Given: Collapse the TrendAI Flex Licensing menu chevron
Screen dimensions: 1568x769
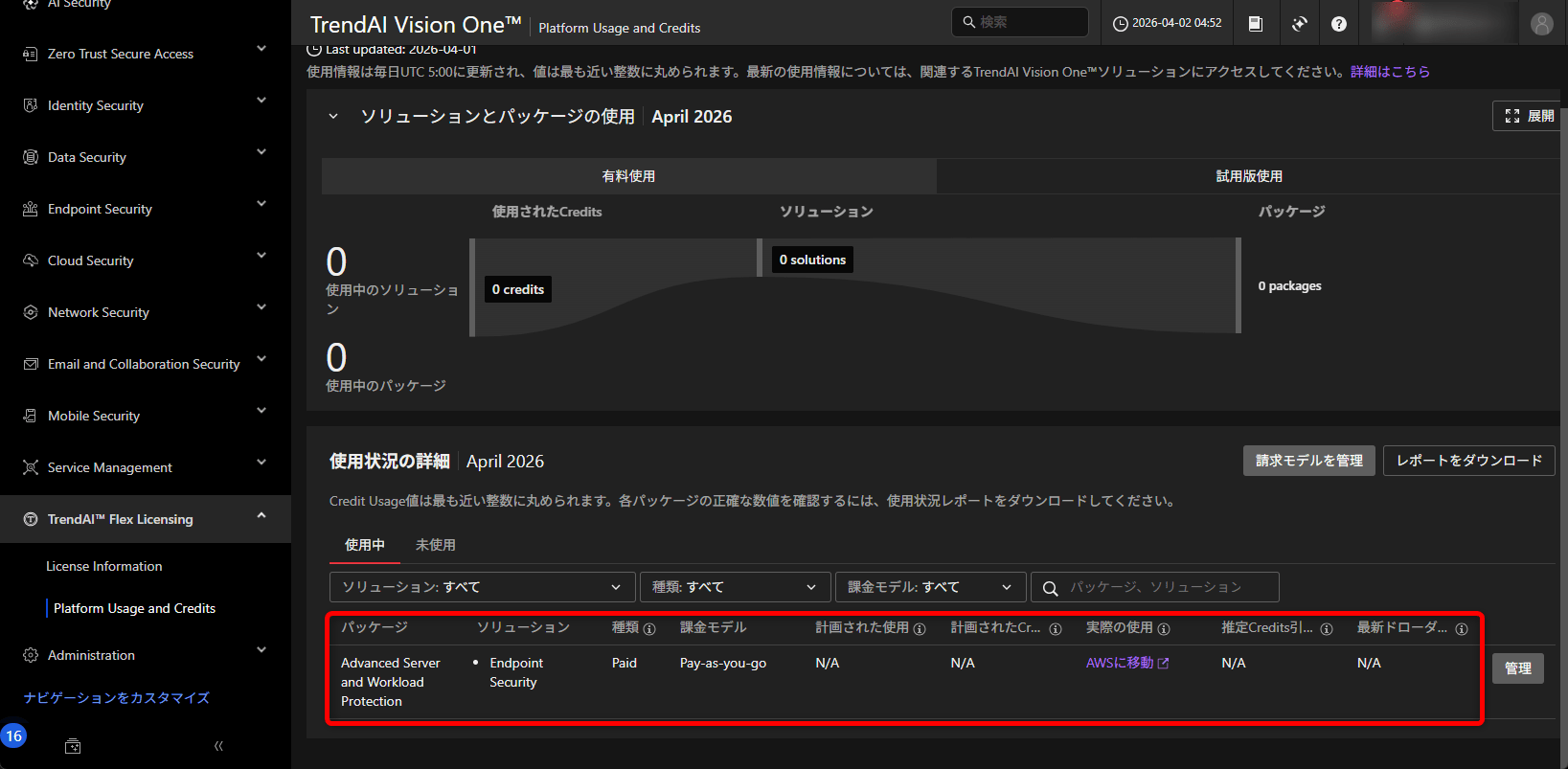Looking at the screenshot, I should tap(261, 515).
